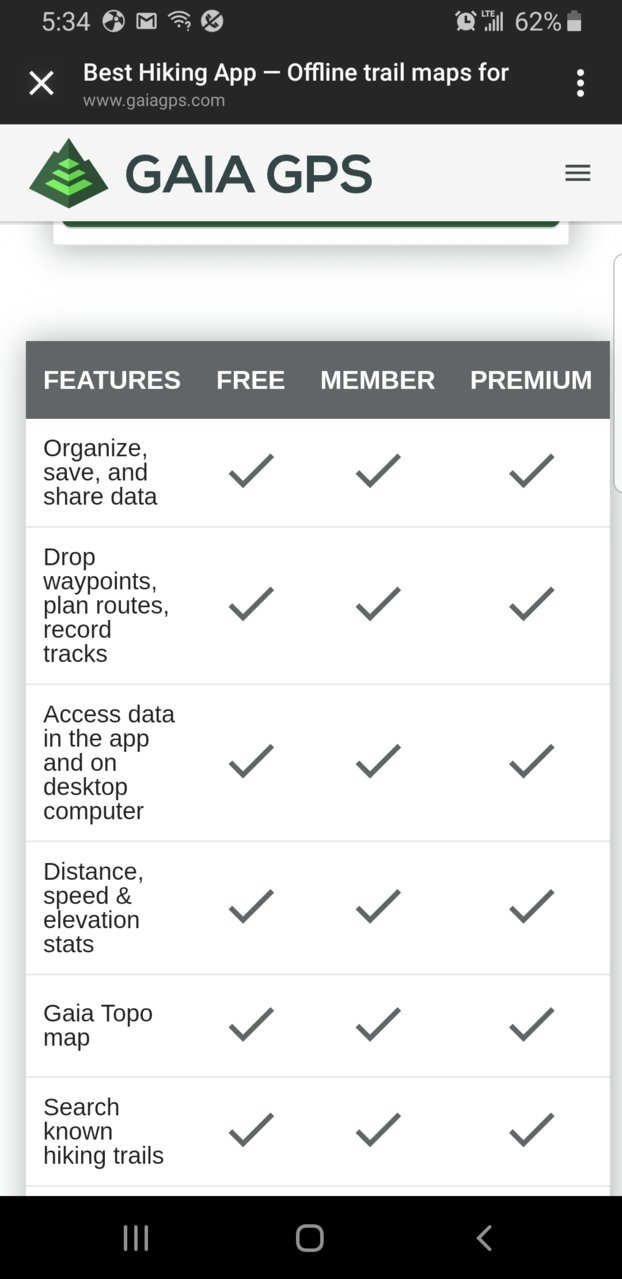Tap the Gaia Topo map feature label
The image size is (622, 1279).
(98, 1025)
